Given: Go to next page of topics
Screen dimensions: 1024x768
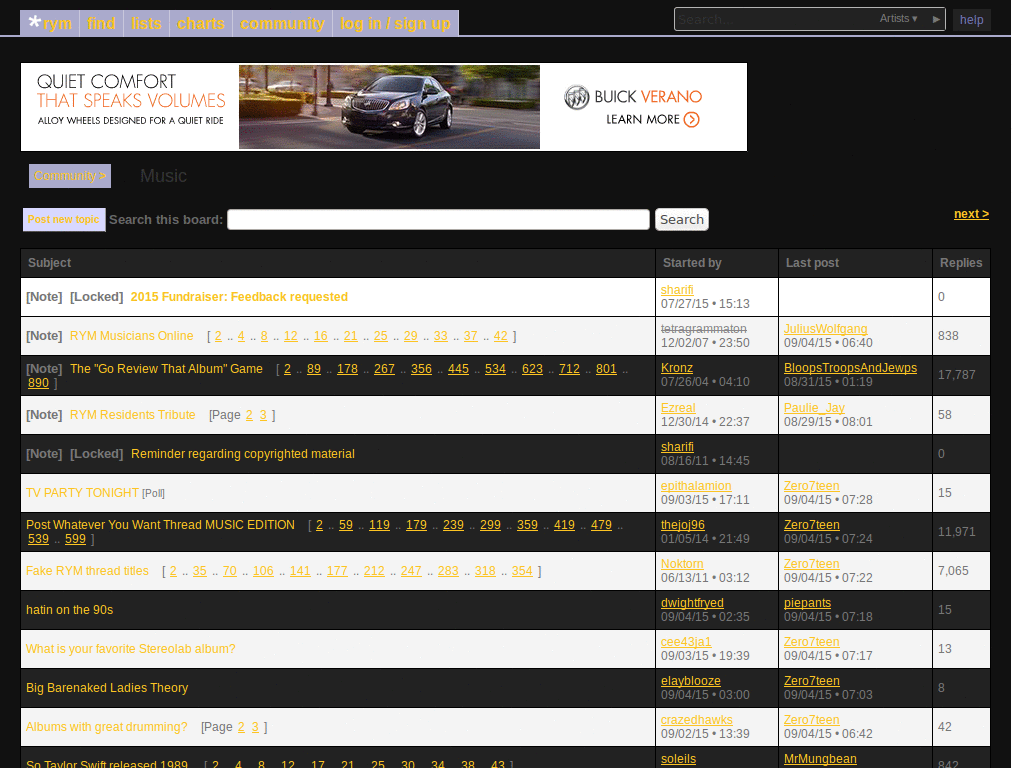Looking at the screenshot, I should point(970,214).
